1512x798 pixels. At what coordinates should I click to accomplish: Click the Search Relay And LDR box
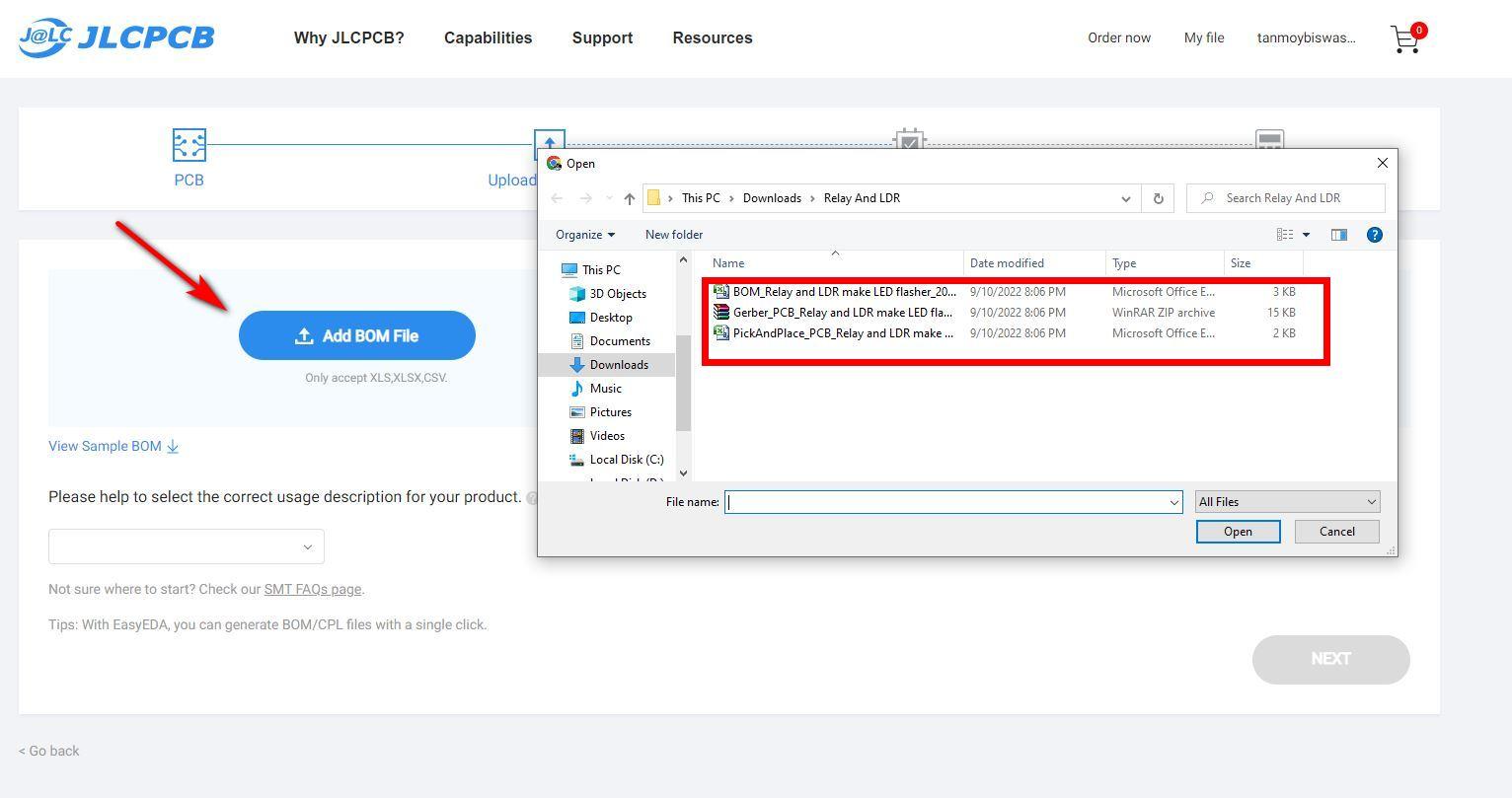click(x=1286, y=198)
